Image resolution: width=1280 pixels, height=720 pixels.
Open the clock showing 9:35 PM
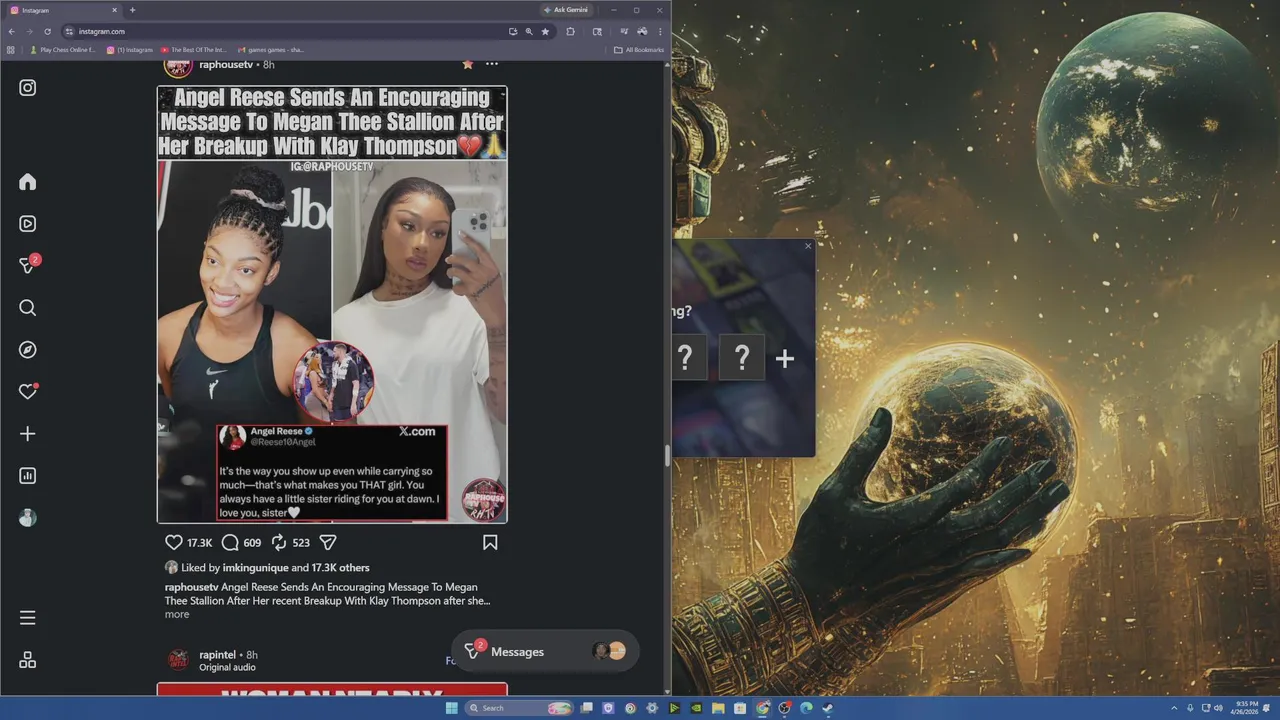coord(1244,708)
